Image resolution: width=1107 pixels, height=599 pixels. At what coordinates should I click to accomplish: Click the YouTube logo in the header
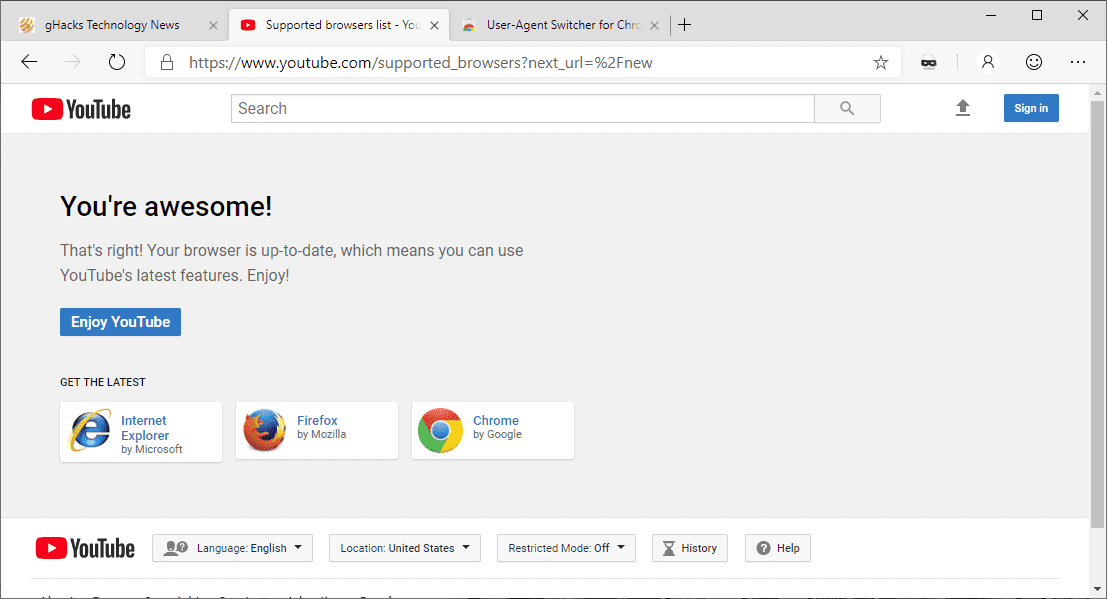[81, 109]
